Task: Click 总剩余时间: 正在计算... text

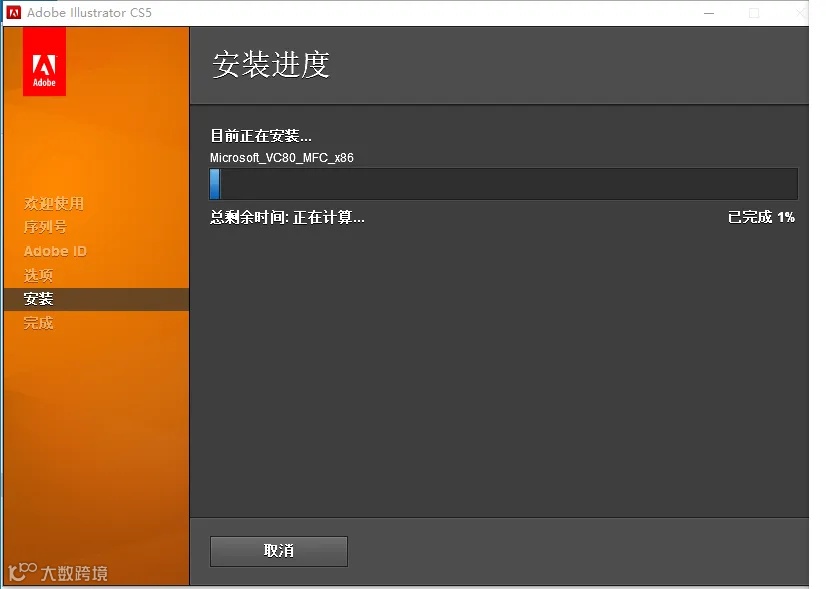Action: coord(287,217)
